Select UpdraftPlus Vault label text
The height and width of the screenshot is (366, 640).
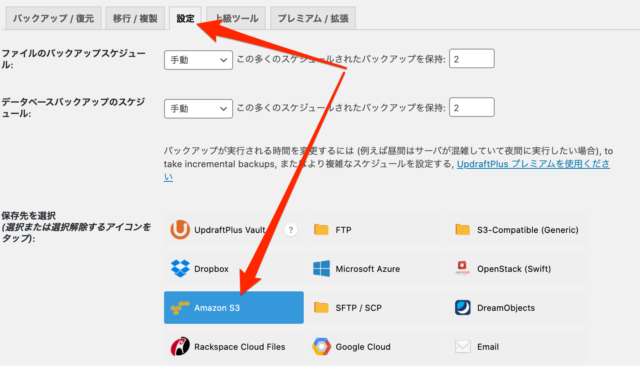230,230
